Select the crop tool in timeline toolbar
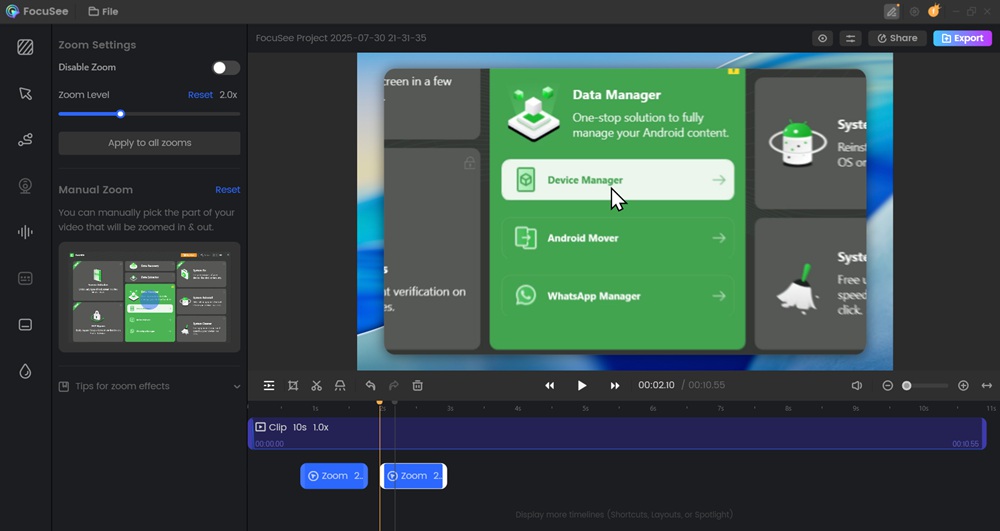This screenshot has height=531, width=1000. click(x=293, y=386)
